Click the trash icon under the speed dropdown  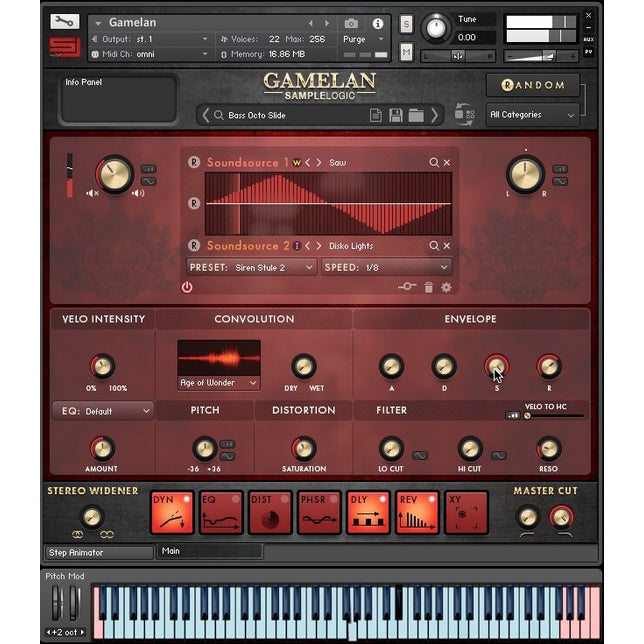(428, 287)
